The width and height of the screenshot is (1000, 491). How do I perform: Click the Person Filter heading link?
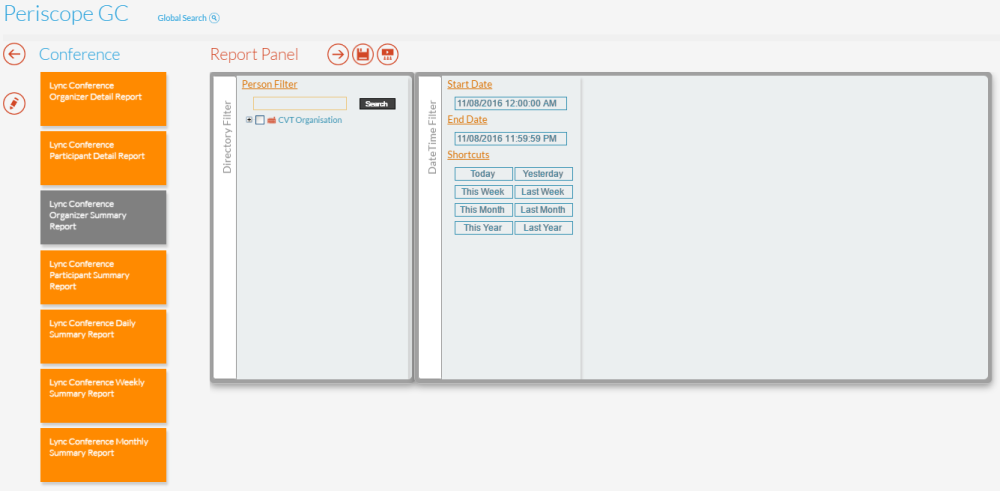269,84
